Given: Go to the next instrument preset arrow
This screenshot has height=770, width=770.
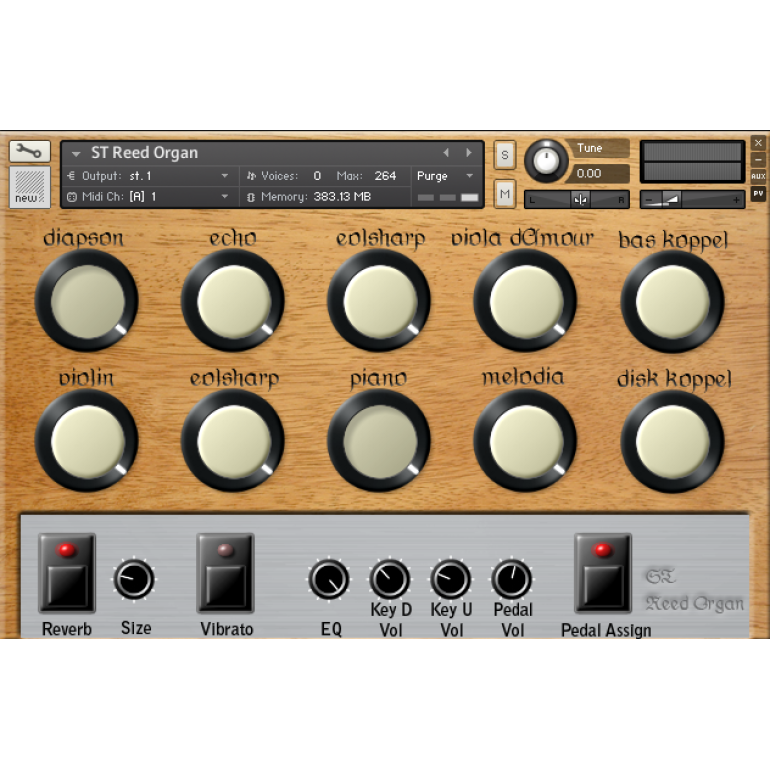Looking at the screenshot, I should [468, 153].
